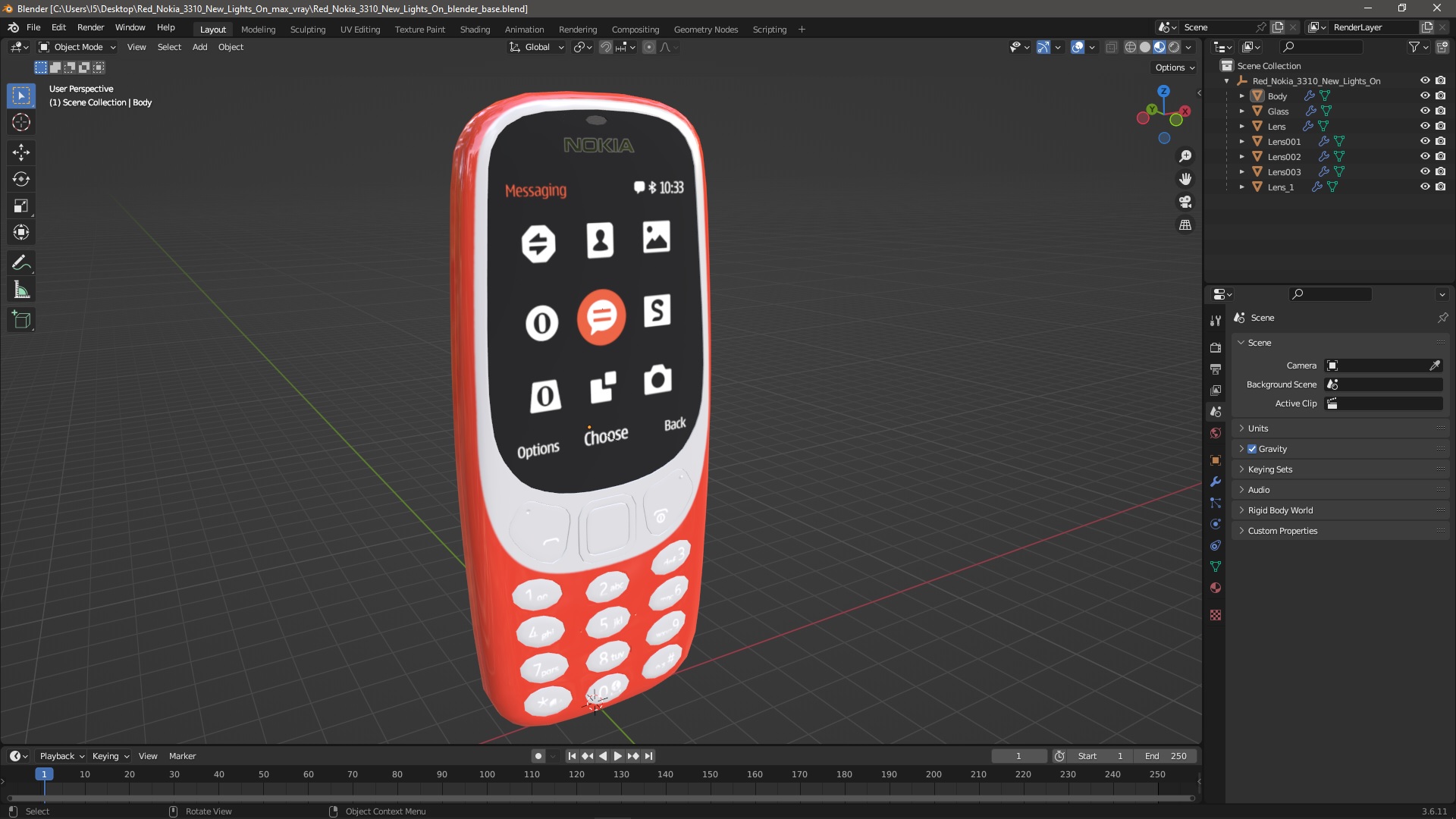This screenshot has width=1456, height=819.
Task: Expand the Units panel
Action: point(1258,428)
